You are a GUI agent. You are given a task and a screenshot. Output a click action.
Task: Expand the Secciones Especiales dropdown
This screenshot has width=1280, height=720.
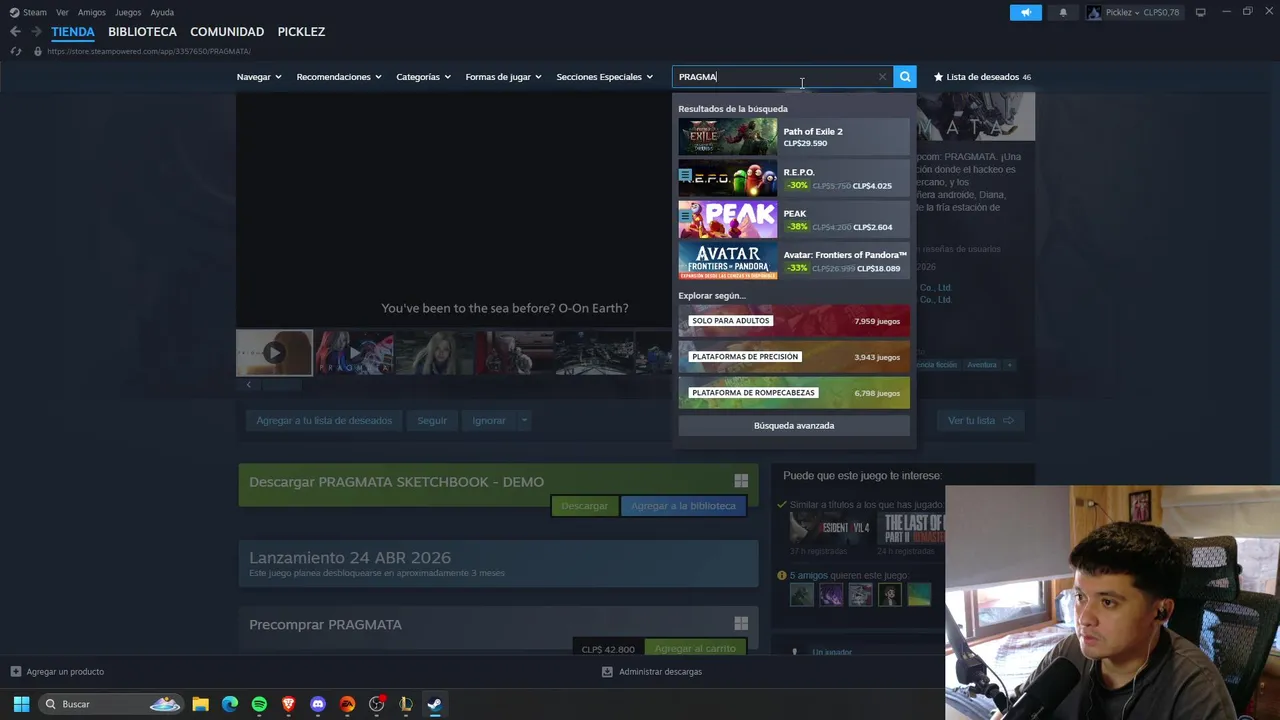pos(604,77)
